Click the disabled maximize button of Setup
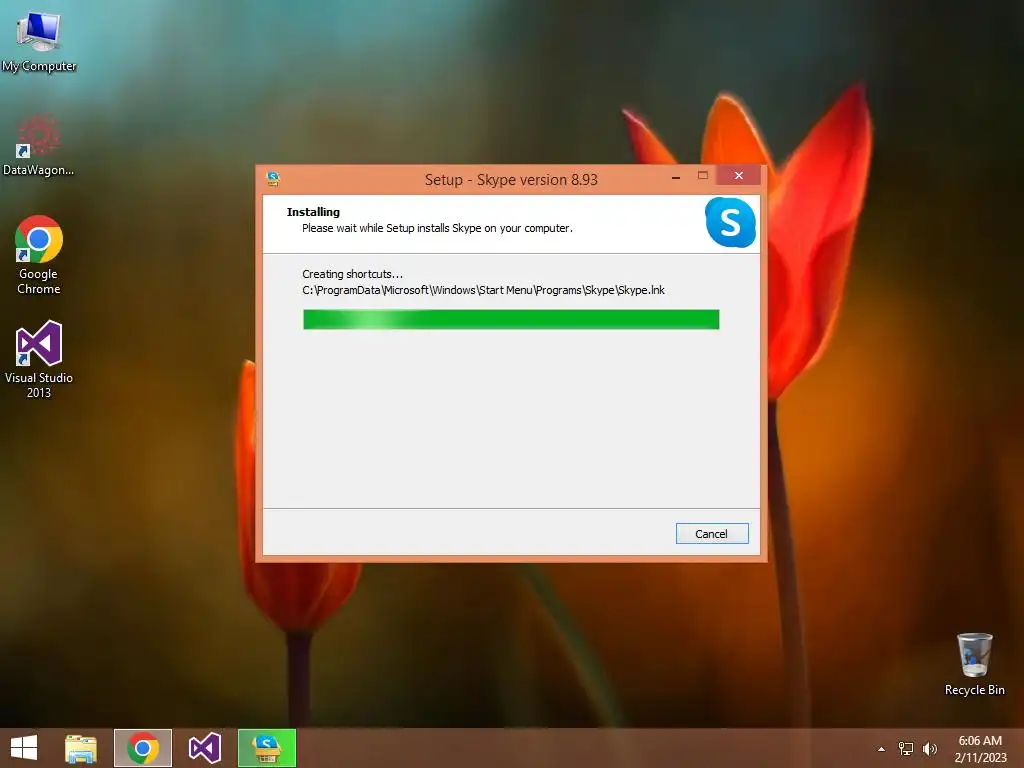Screen dimensions: 1024x768 click(703, 176)
